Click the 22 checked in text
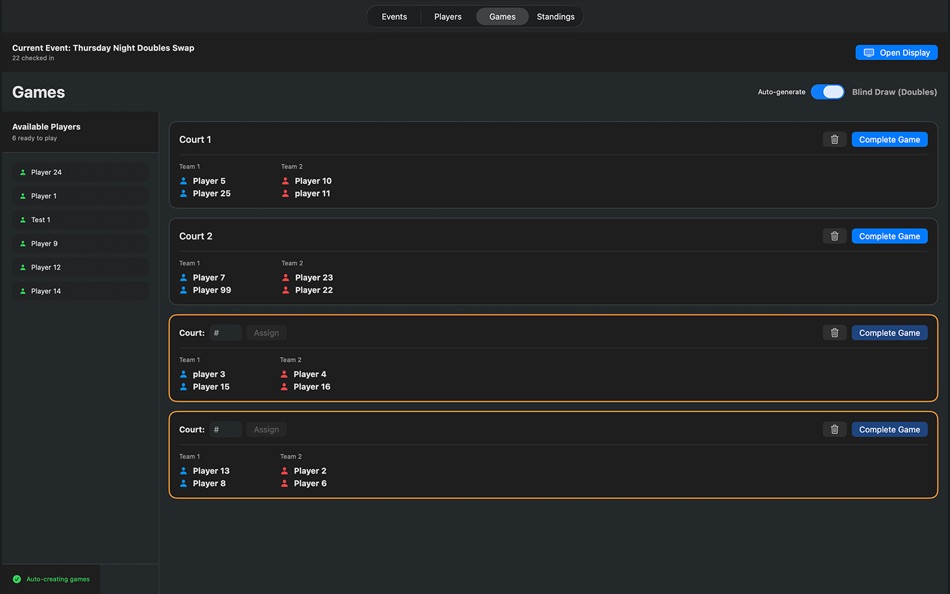Screen dimensions: 950x594 point(33,58)
